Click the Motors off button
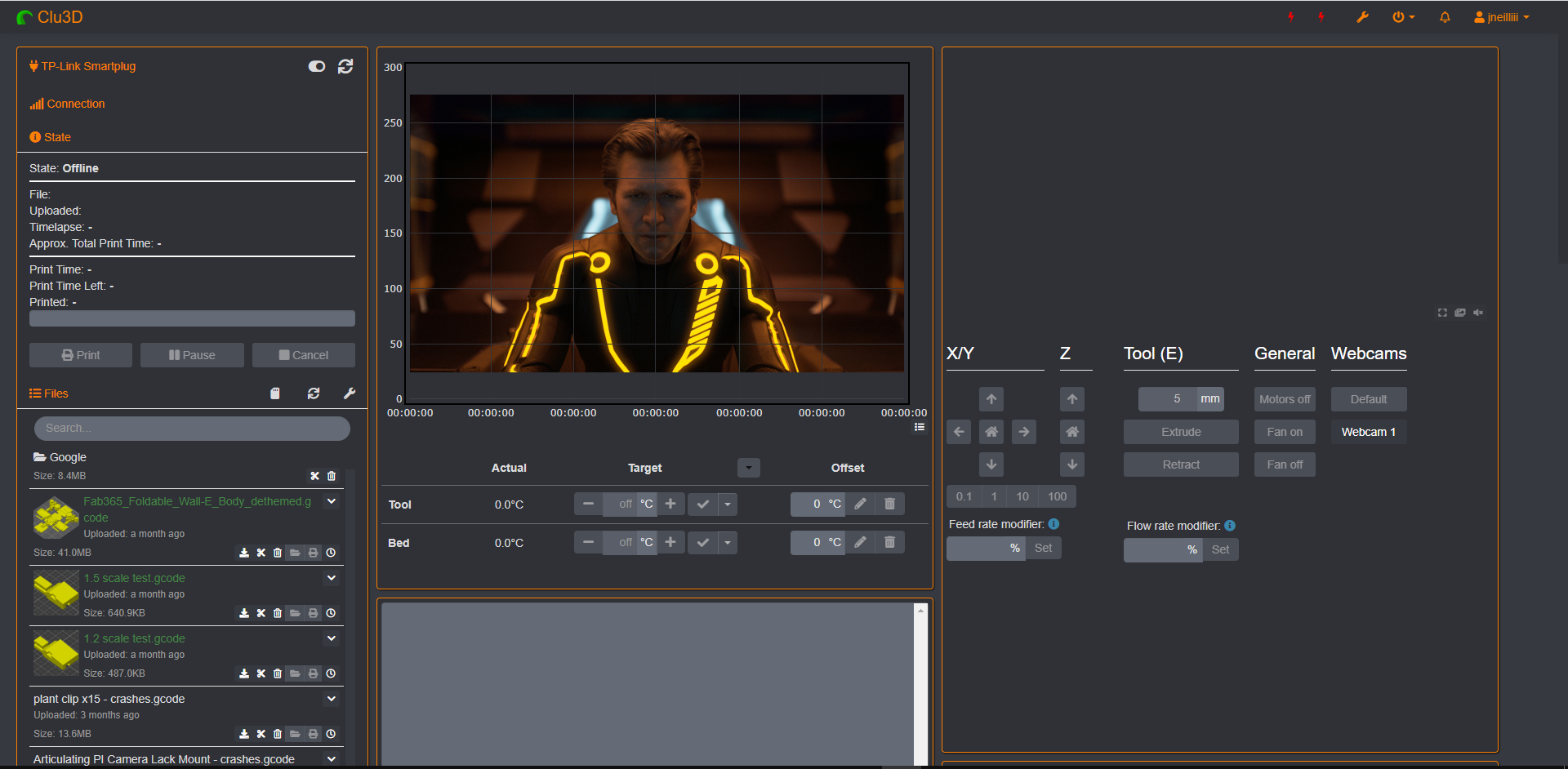 pyautogui.click(x=1284, y=399)
